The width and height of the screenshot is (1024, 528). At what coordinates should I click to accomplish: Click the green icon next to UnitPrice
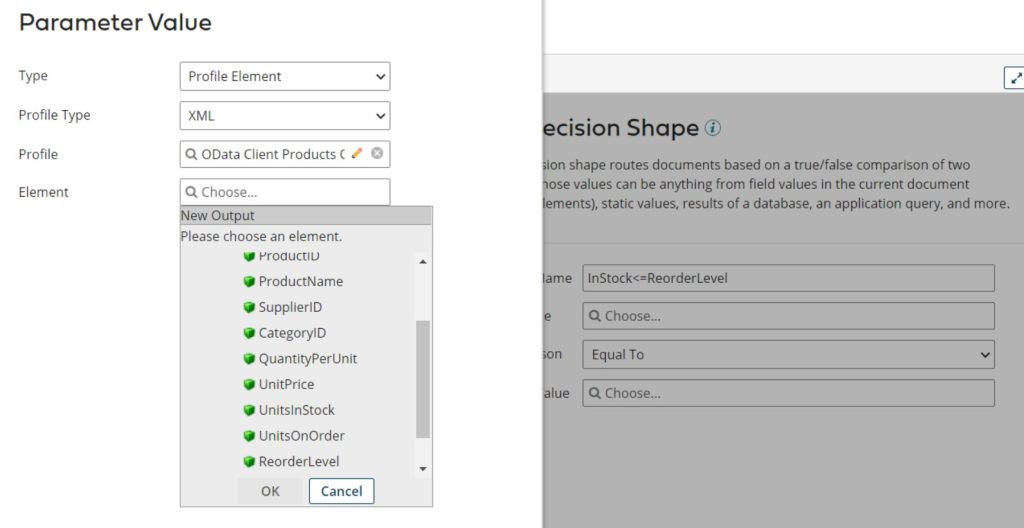(x=249, y=385)
